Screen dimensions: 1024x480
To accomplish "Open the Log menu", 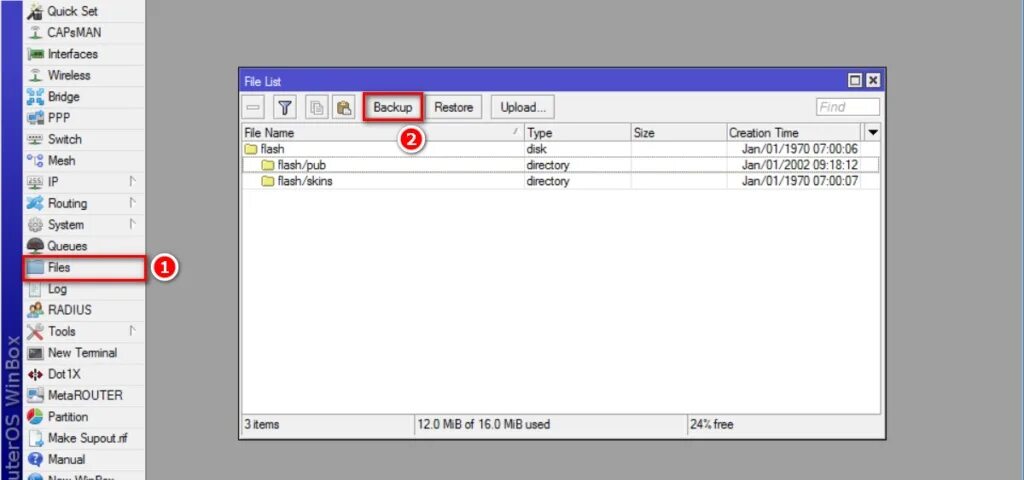I will (84, 289).
